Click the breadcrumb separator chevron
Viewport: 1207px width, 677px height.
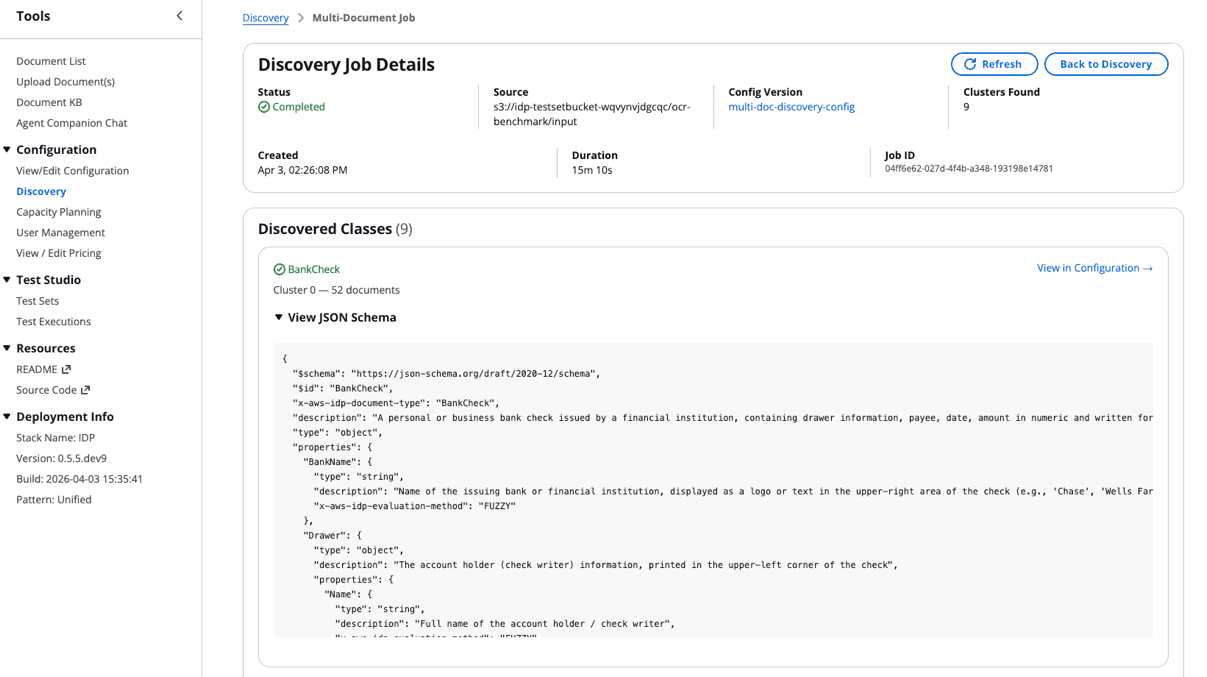[300, 18]
